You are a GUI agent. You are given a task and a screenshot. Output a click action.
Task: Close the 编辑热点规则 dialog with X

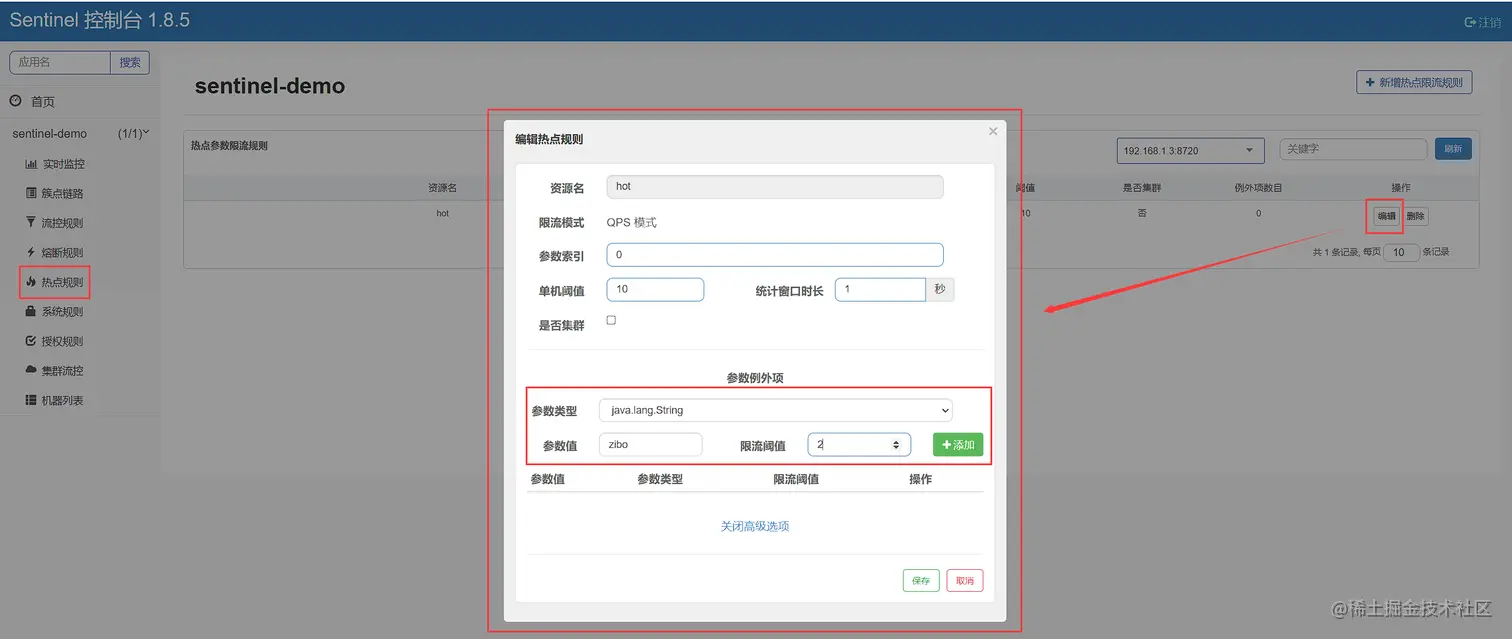[993, 131]
